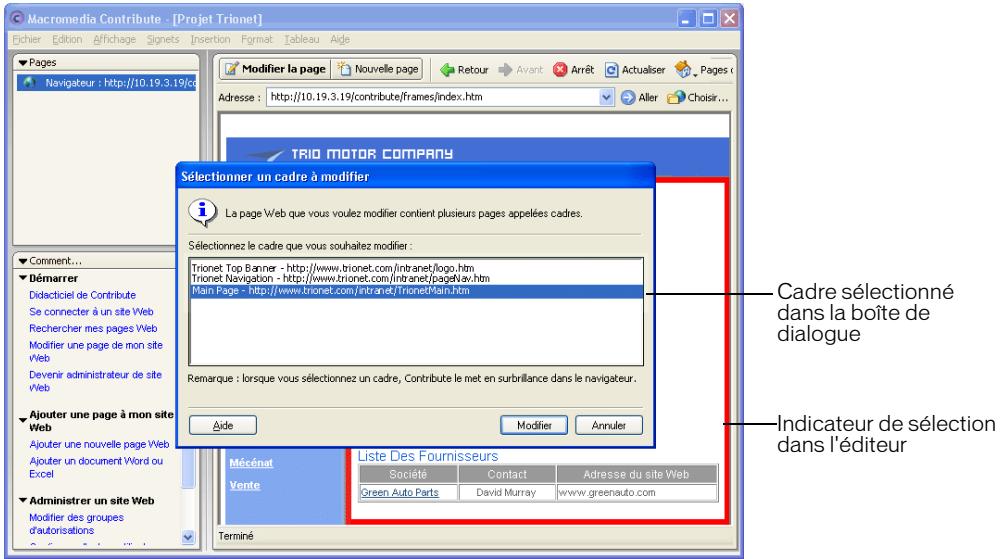
Task: Click the Actualiser refresh icon
Action: pyautogui.click(x=612, y=70)
